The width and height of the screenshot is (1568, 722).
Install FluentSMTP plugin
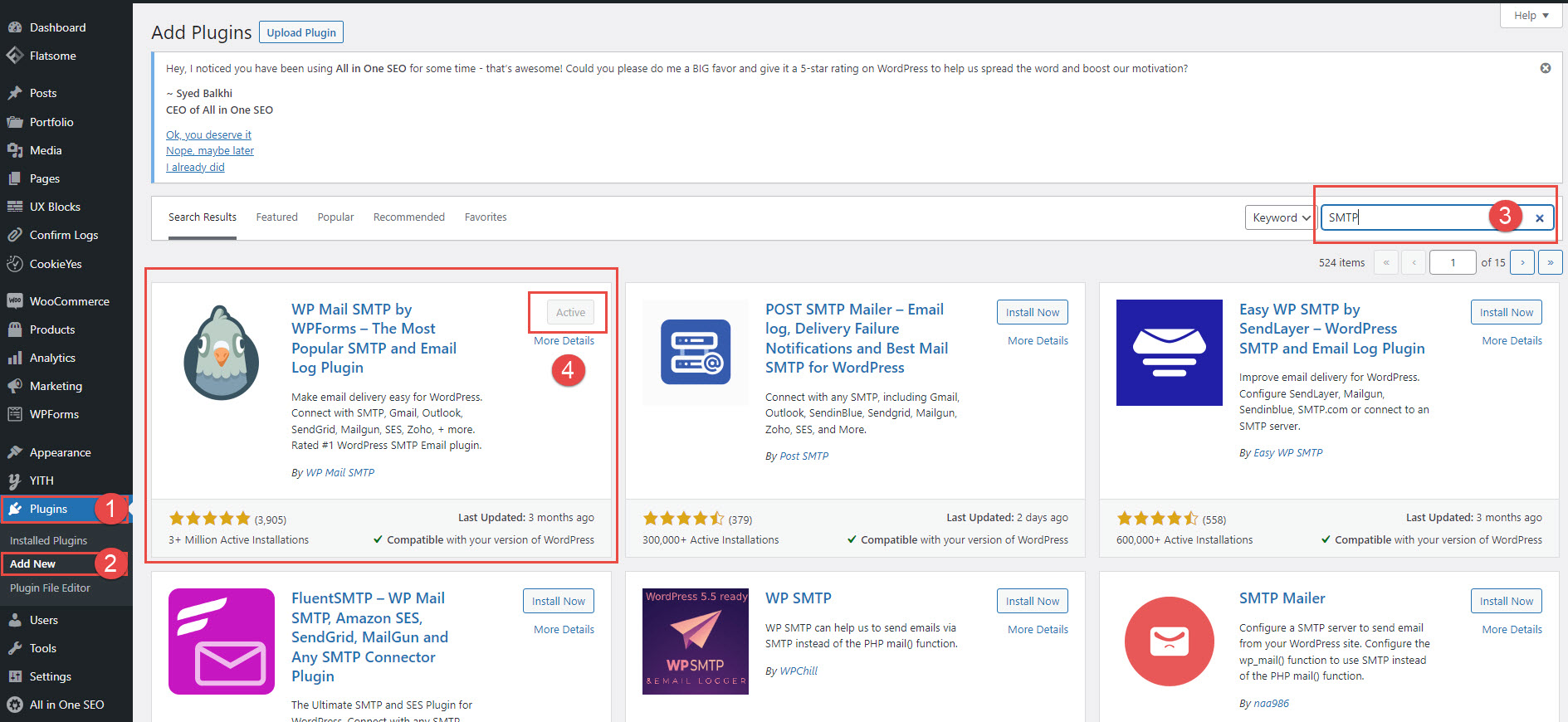click(559, 601)
